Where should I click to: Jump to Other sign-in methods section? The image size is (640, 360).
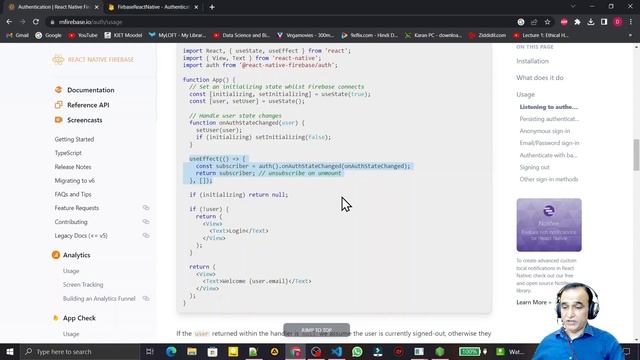[549, 179]
